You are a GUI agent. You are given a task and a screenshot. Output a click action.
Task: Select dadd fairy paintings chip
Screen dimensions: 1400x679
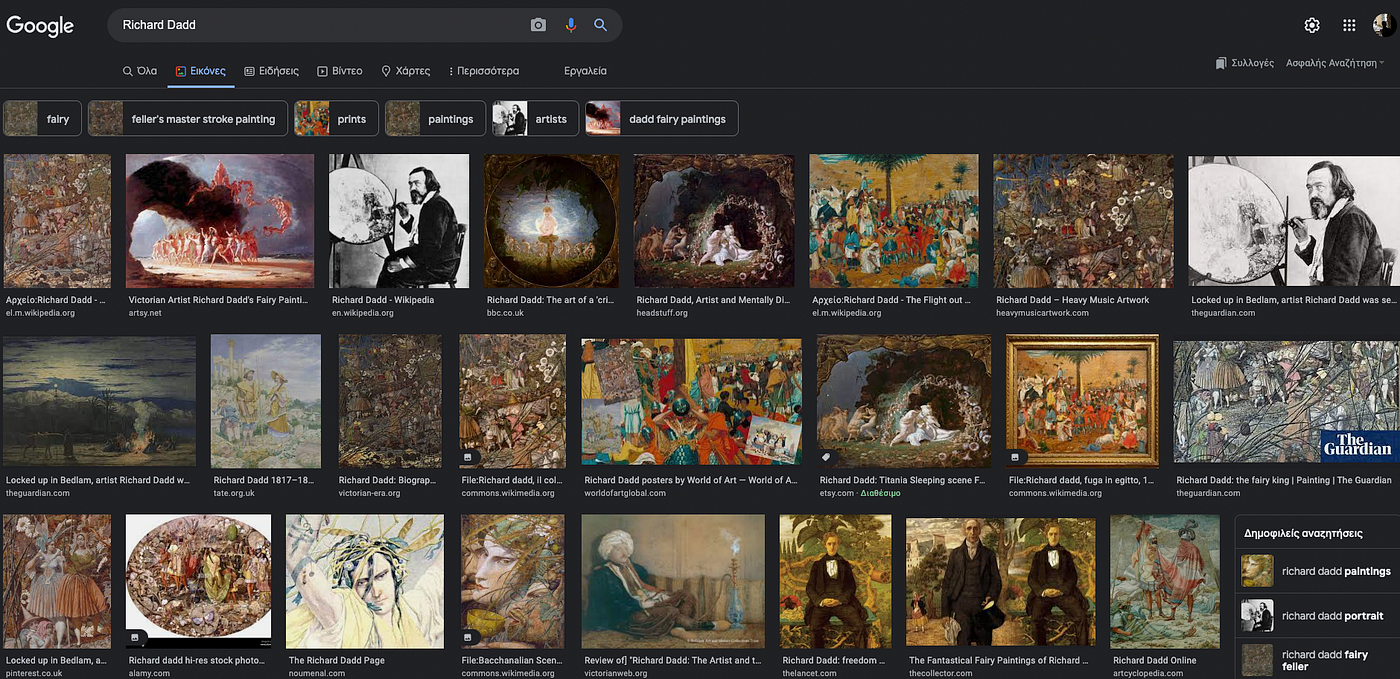point(662,118)
